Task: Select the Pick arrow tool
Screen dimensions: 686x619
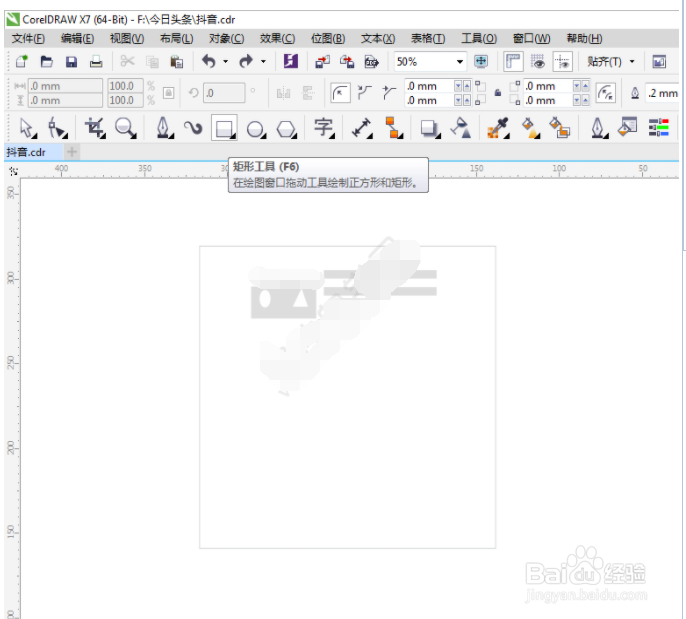Action: [28, 128]
